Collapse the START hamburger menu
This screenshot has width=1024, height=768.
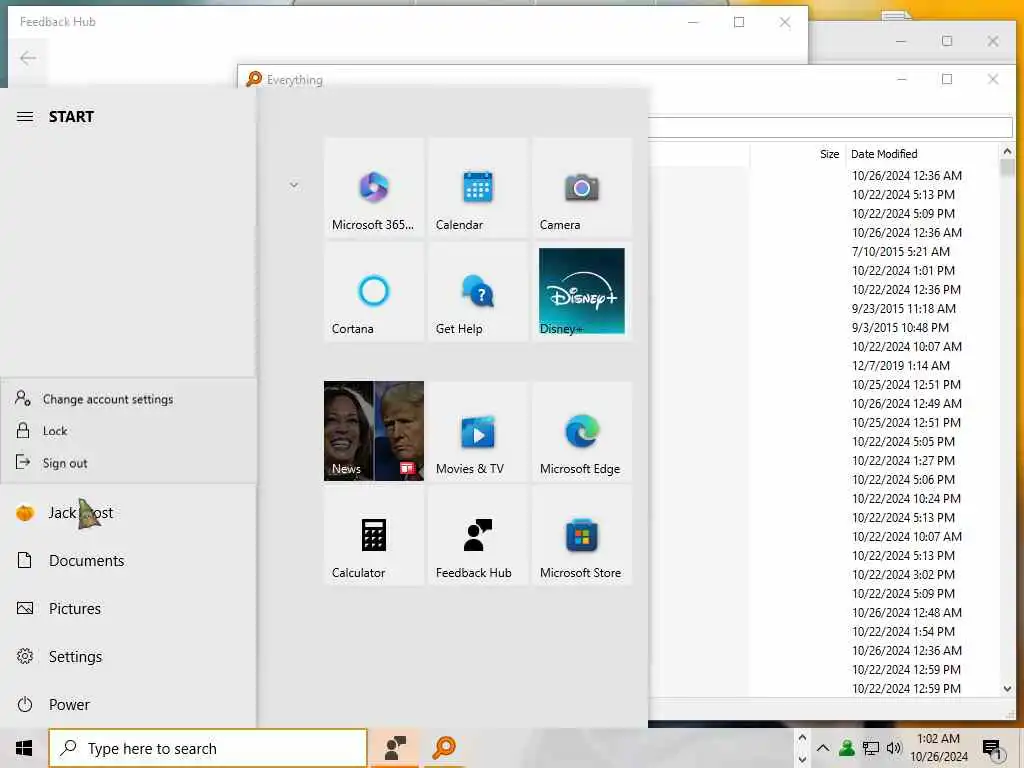tap(25, 117)
